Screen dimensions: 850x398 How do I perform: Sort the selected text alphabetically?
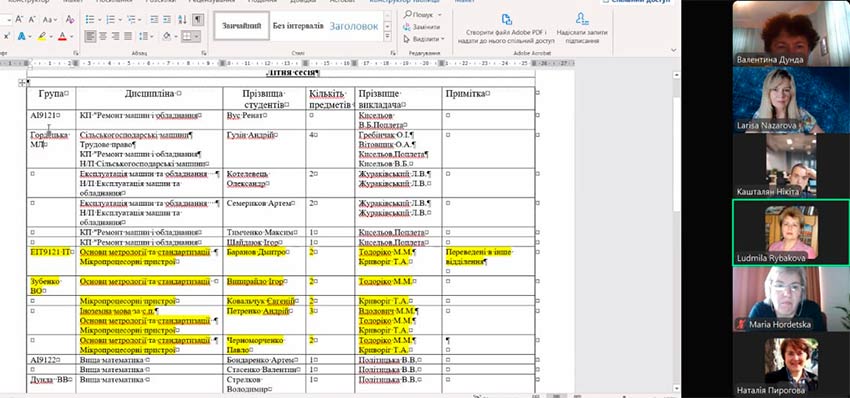pos(182,20)
